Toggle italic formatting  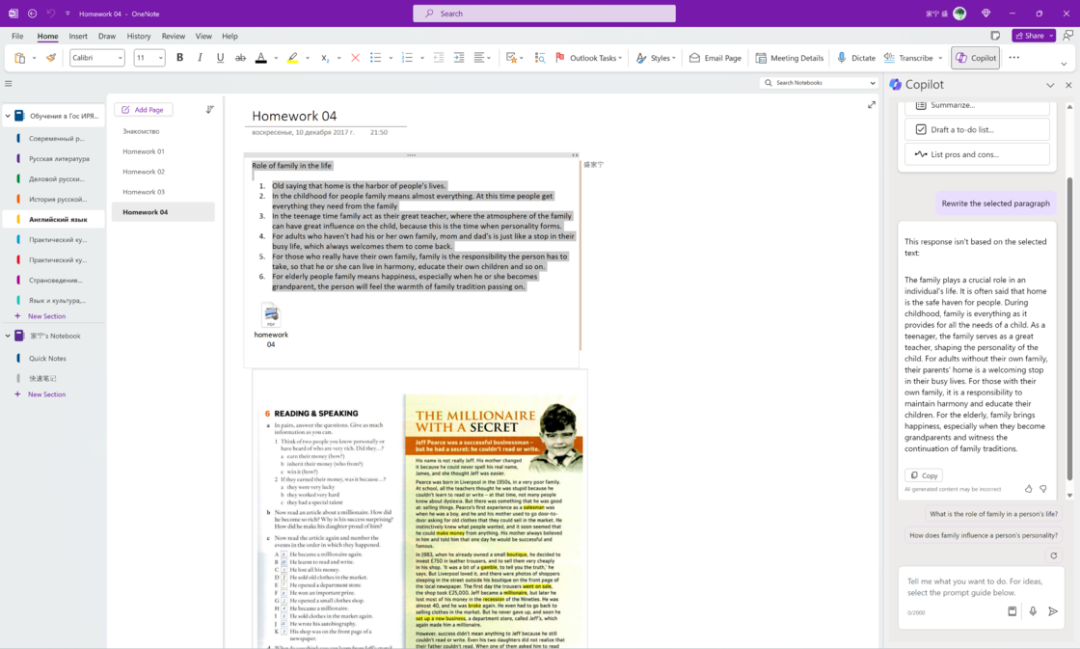coord(200,58)
